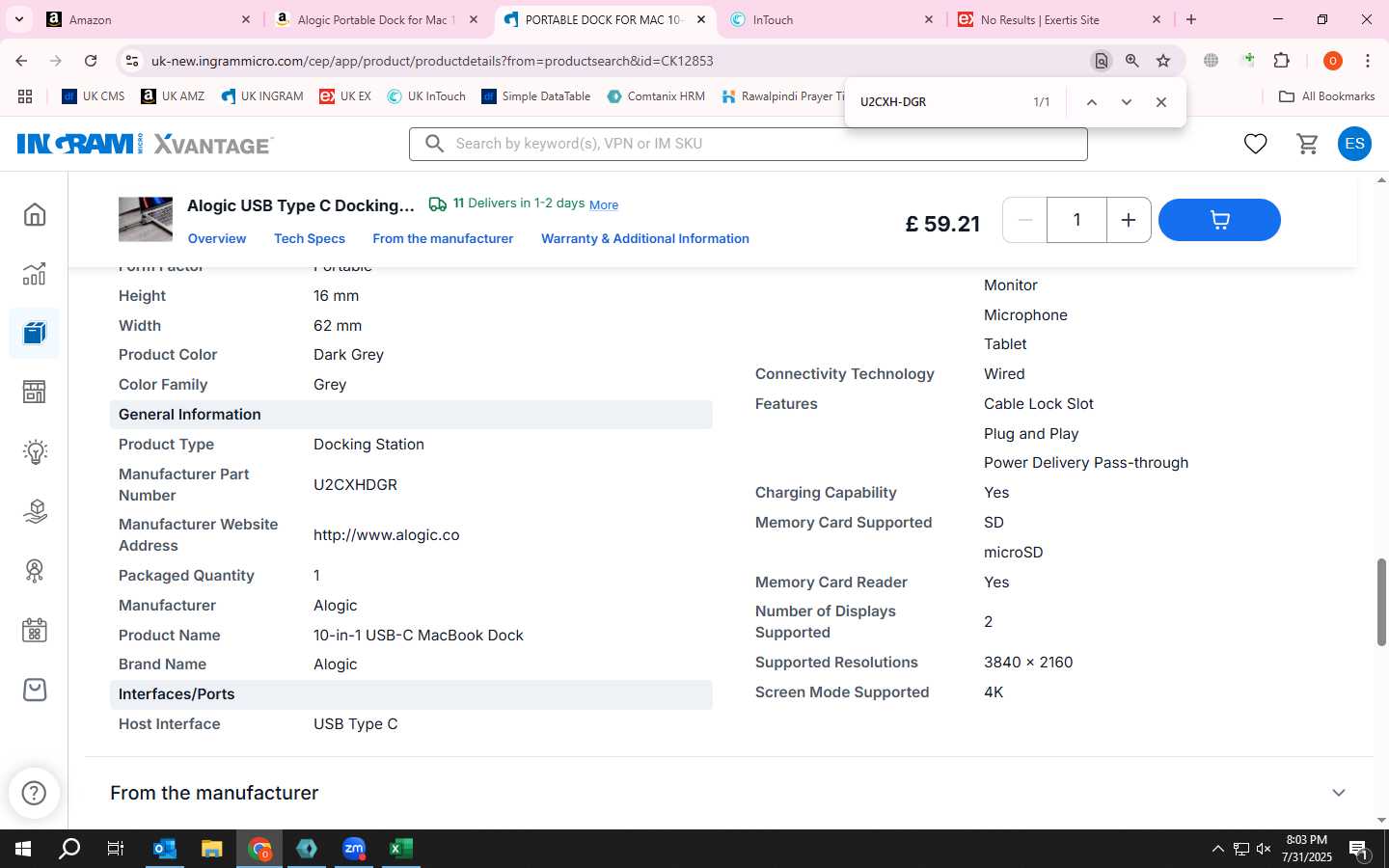
Task: Open the Chrome profile avatar
Action: pos(1332,61)
